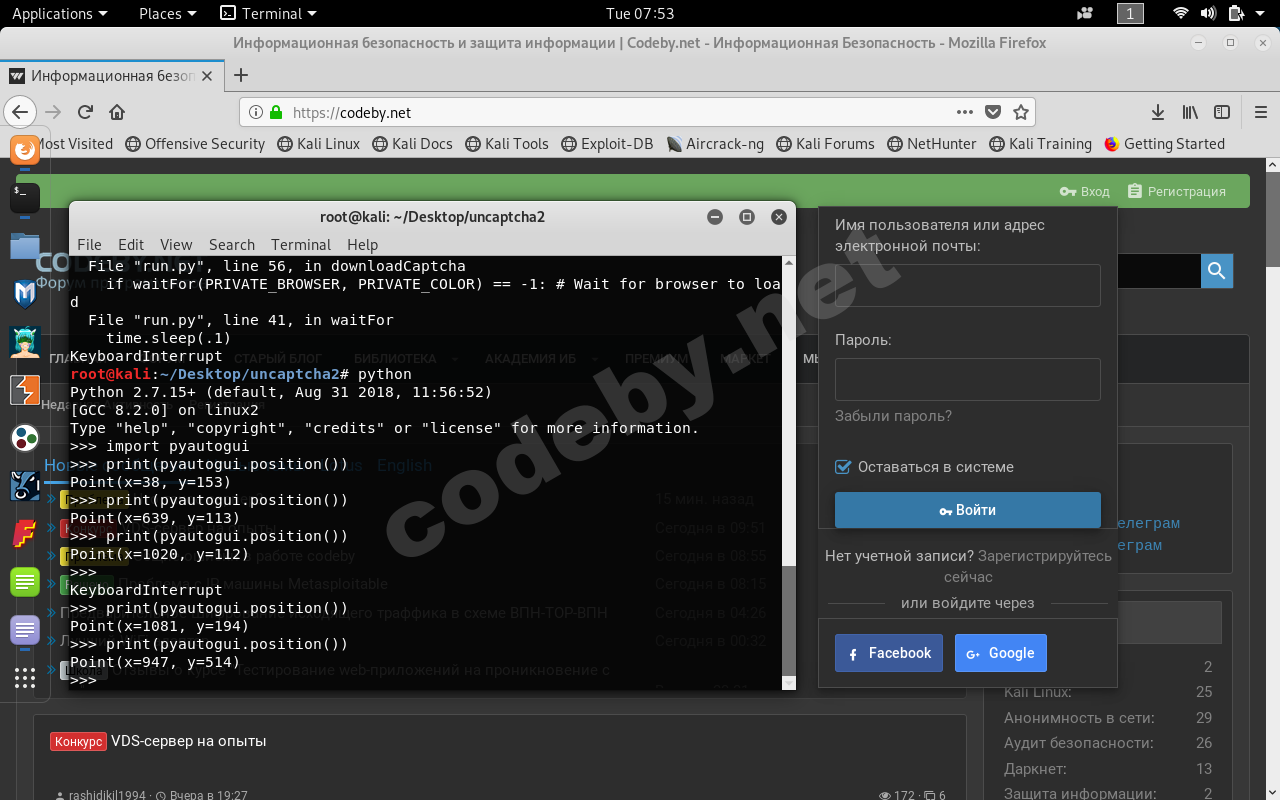Open Firefox Downloads via the arrow icon

(1157, 112)
